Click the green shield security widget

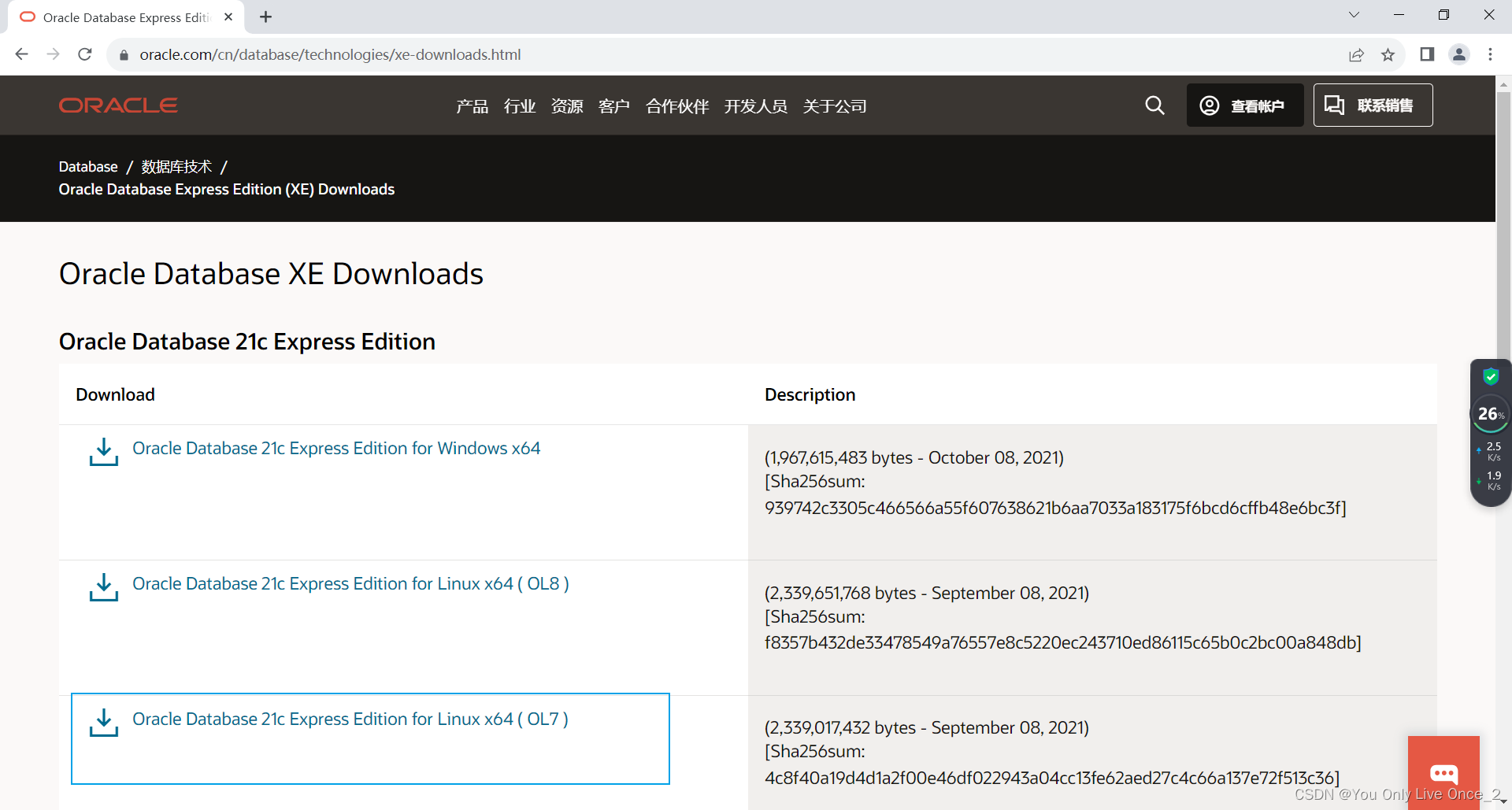coord(1490,376)
